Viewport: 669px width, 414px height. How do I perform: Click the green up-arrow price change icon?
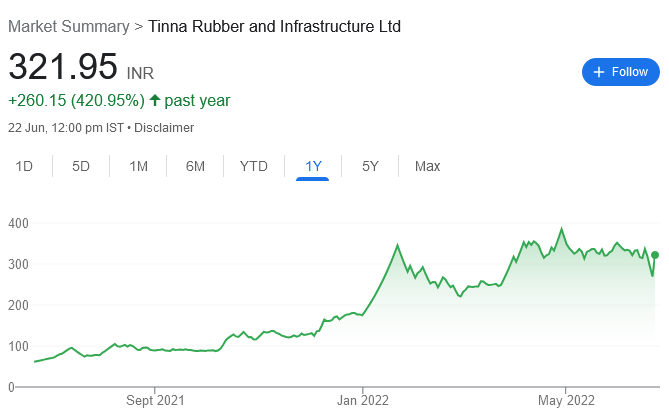point(154,100)
